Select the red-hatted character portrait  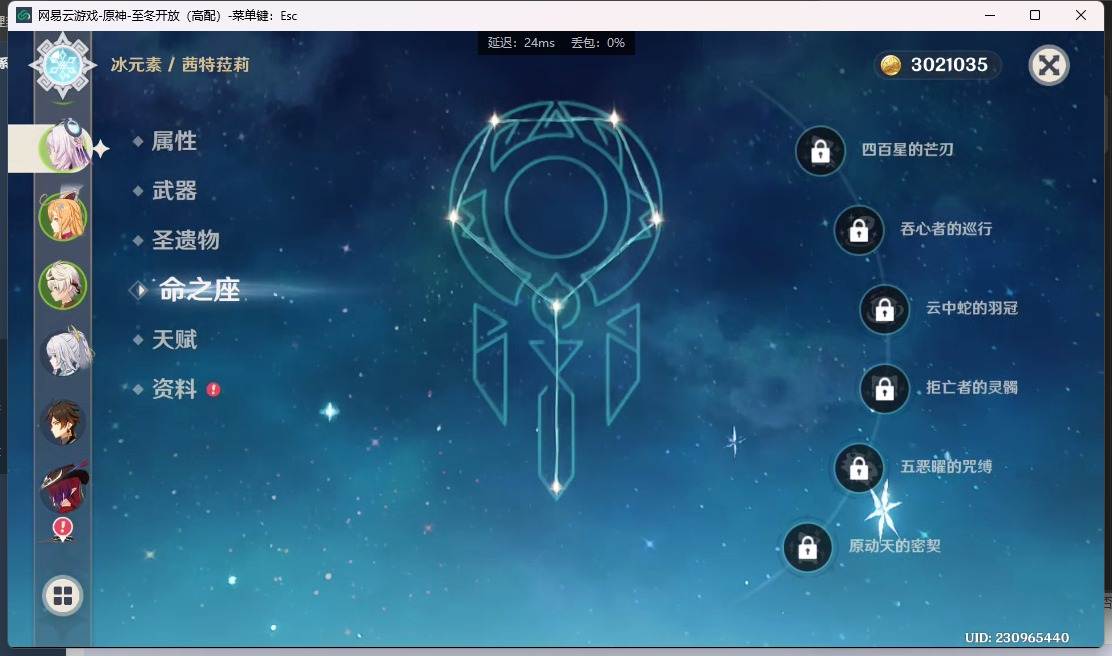pos(62,488)
